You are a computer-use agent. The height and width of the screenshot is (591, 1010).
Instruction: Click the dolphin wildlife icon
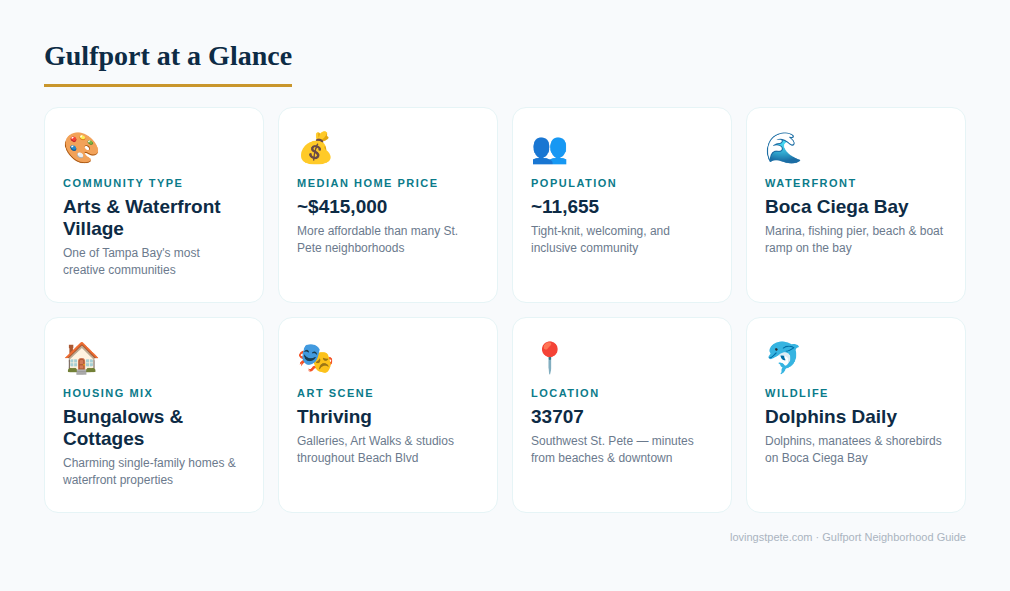click(x=783, y=357)
